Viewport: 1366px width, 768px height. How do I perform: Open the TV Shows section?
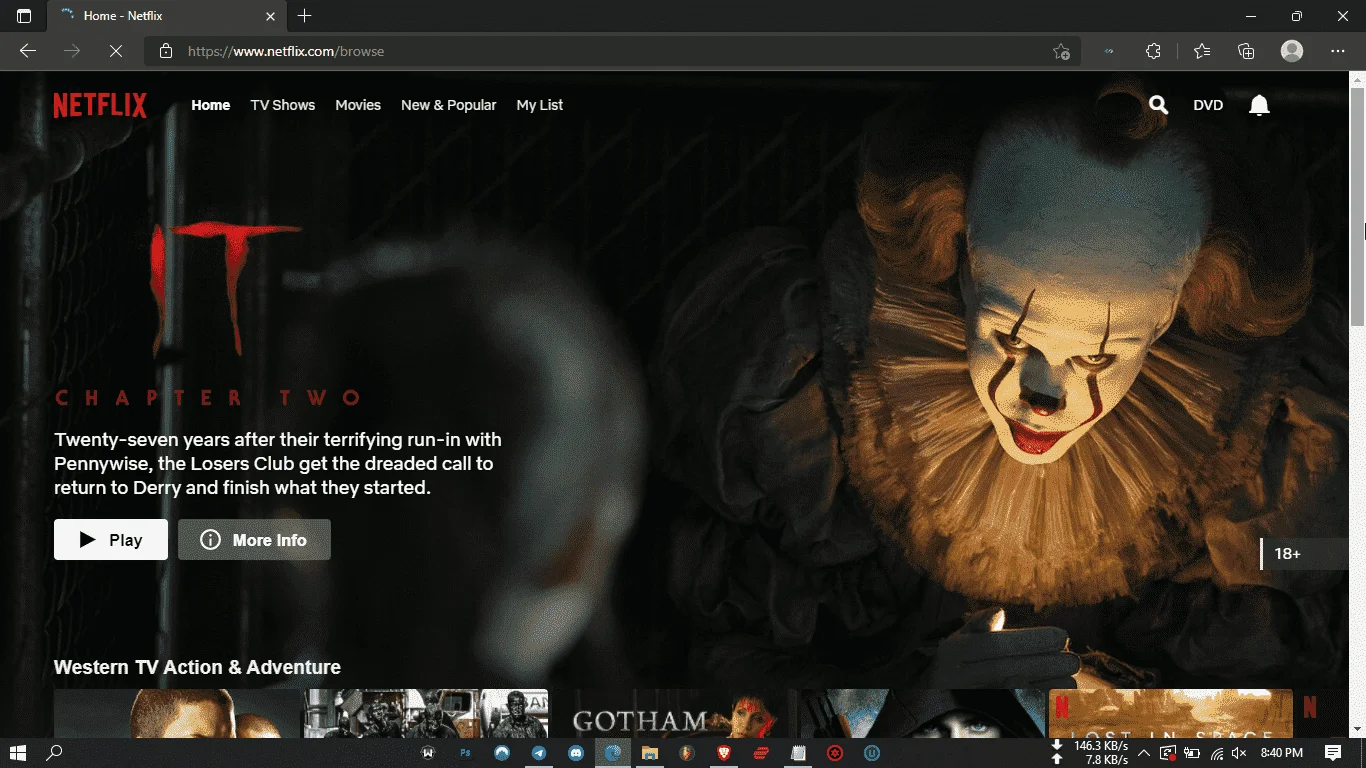coord(283,105)
